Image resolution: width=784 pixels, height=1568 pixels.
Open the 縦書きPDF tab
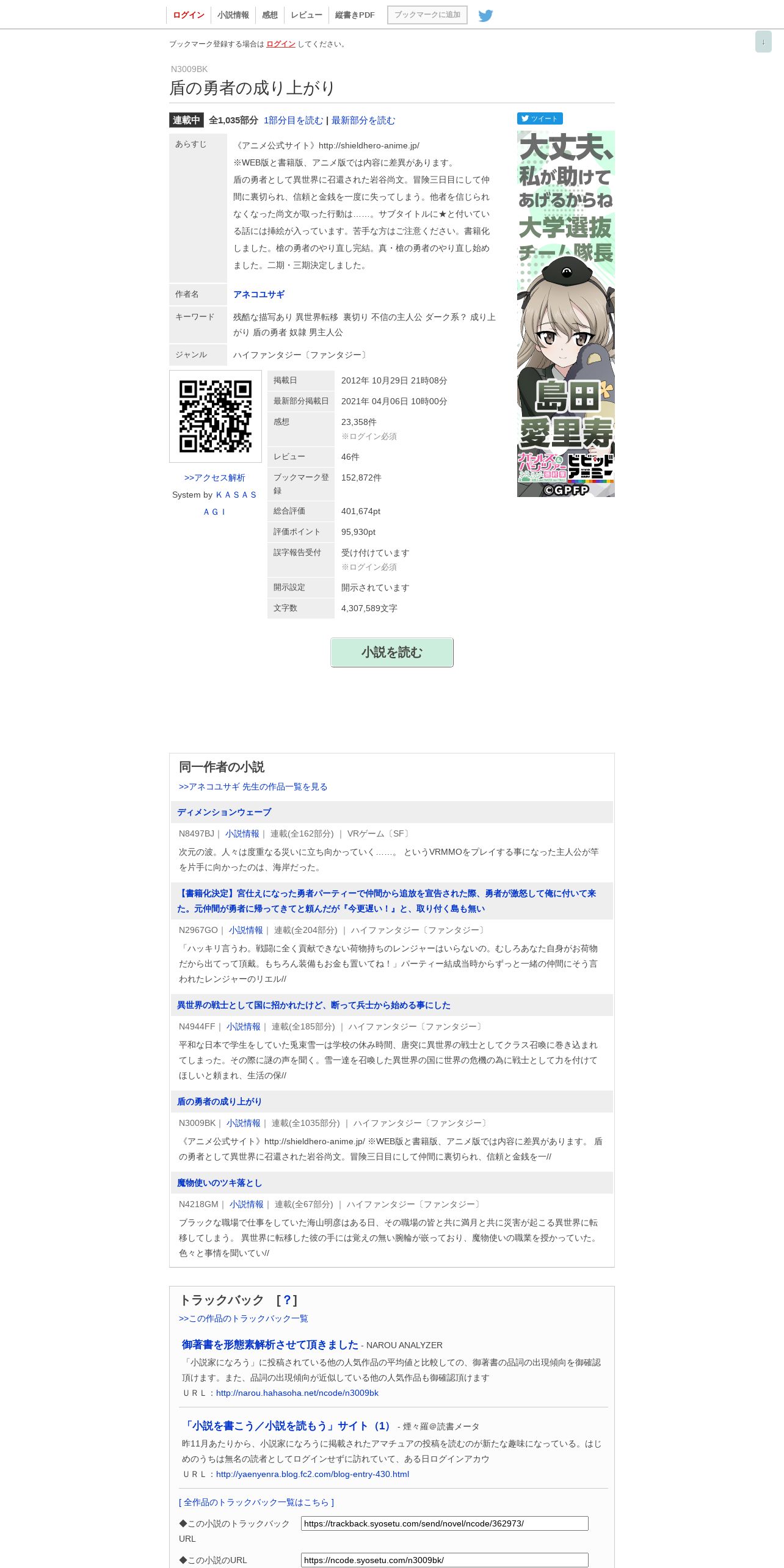pos(355,15)
